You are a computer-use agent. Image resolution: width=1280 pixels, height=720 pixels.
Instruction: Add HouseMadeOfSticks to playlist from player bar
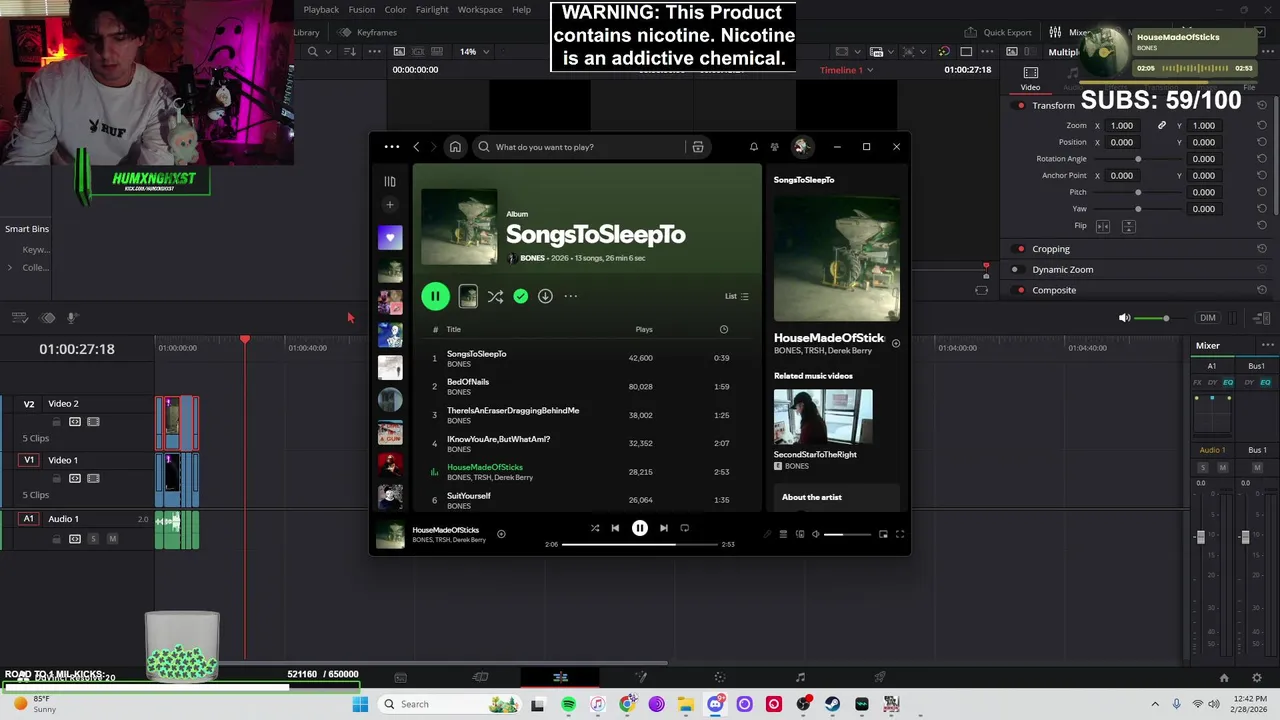(501, 534)
